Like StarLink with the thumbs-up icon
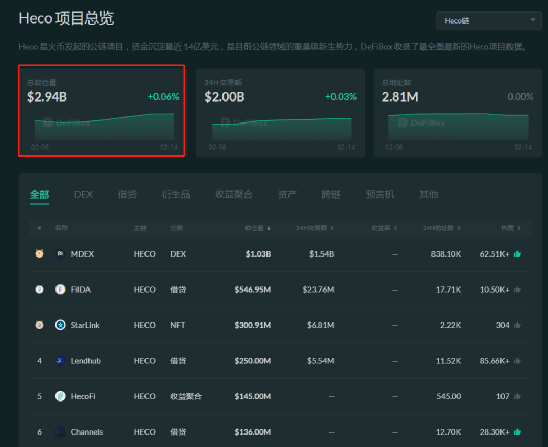This screenshot has width=548, height=447. pyautogui.click(x=517, y=325)
